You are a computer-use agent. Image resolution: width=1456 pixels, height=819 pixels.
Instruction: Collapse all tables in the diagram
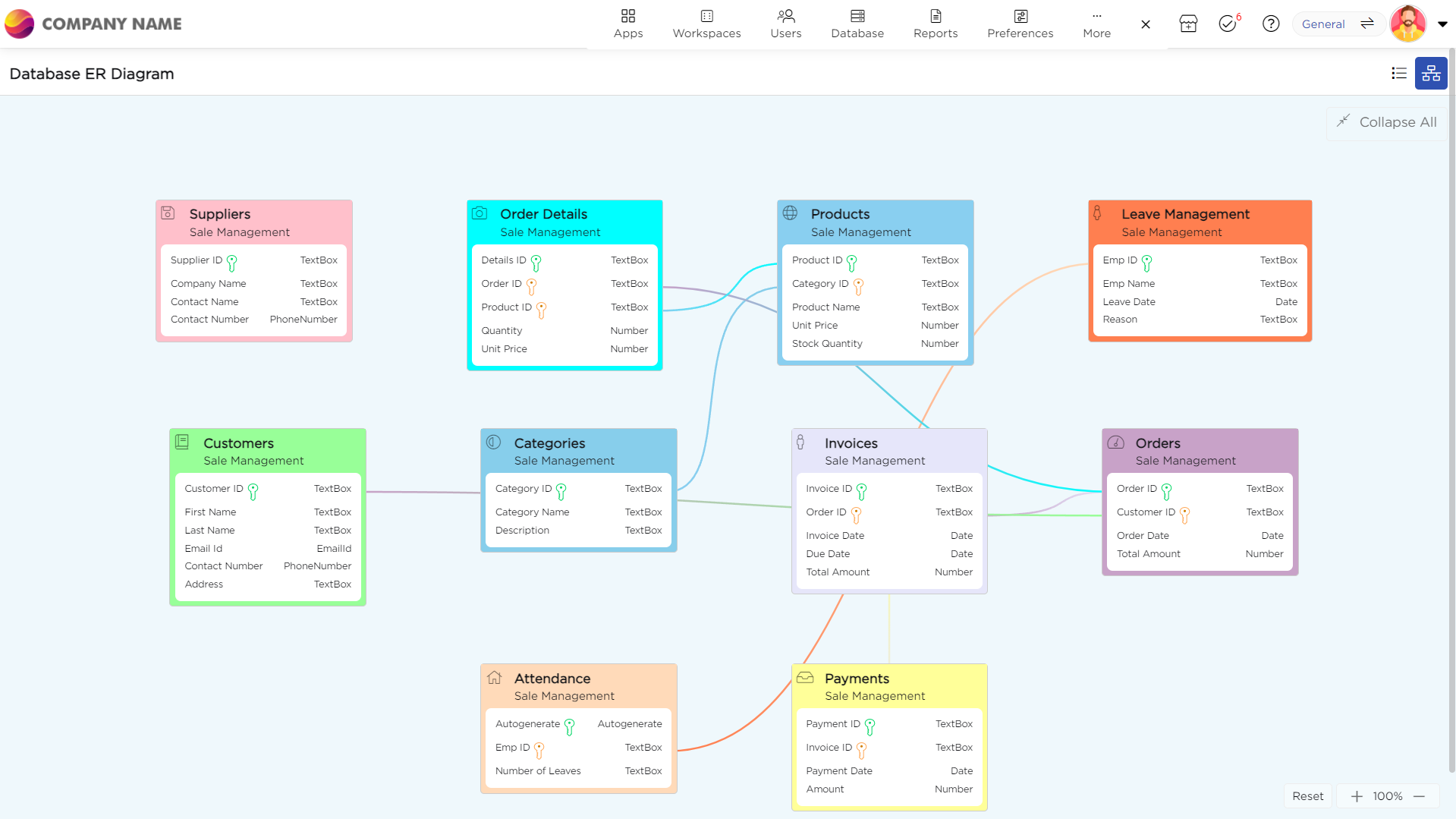coord(1388,122)
